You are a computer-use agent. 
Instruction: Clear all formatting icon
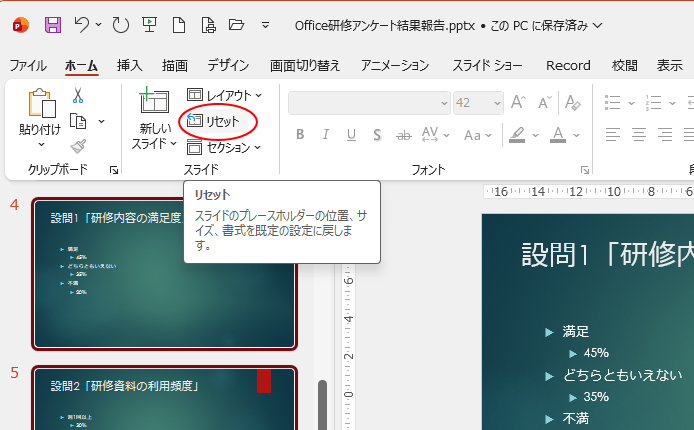point(573,103)
